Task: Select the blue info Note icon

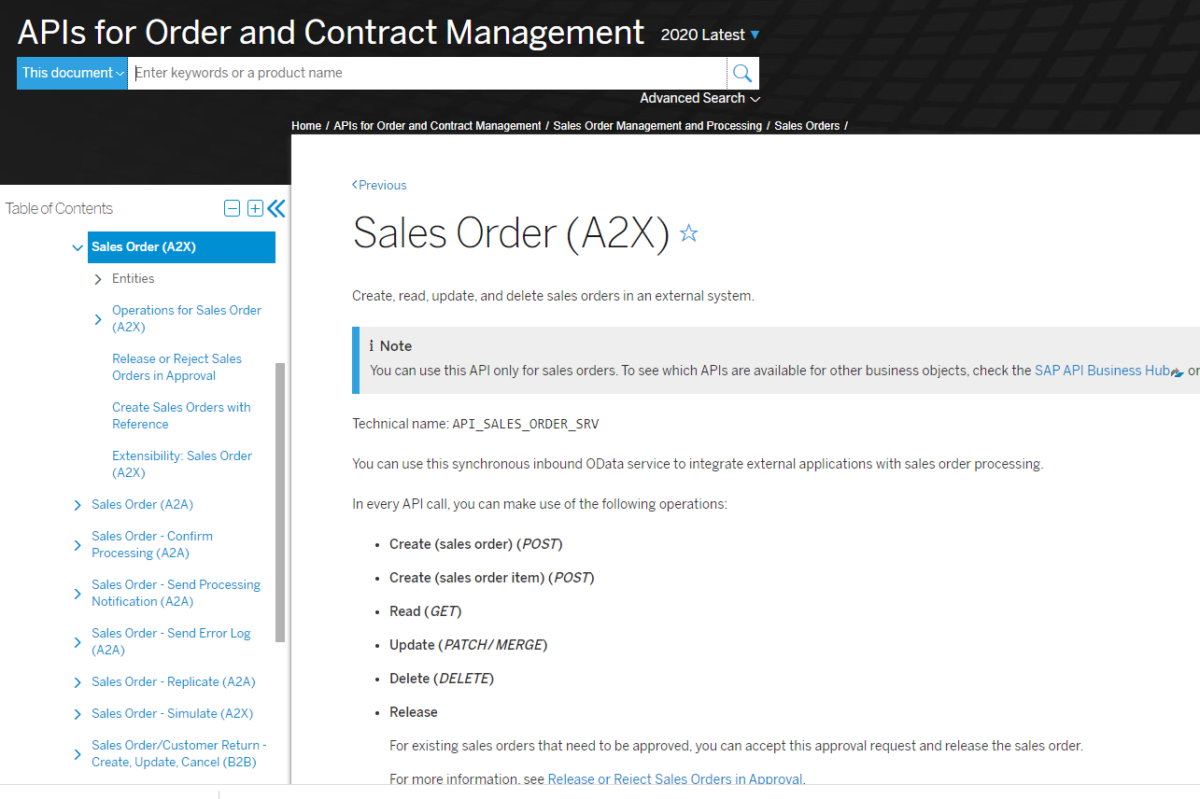Action: point(374,345)
